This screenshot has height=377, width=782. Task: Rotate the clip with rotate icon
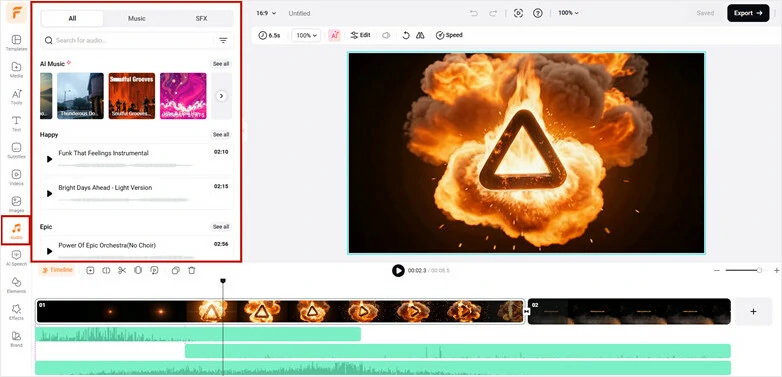click(406, 35)
